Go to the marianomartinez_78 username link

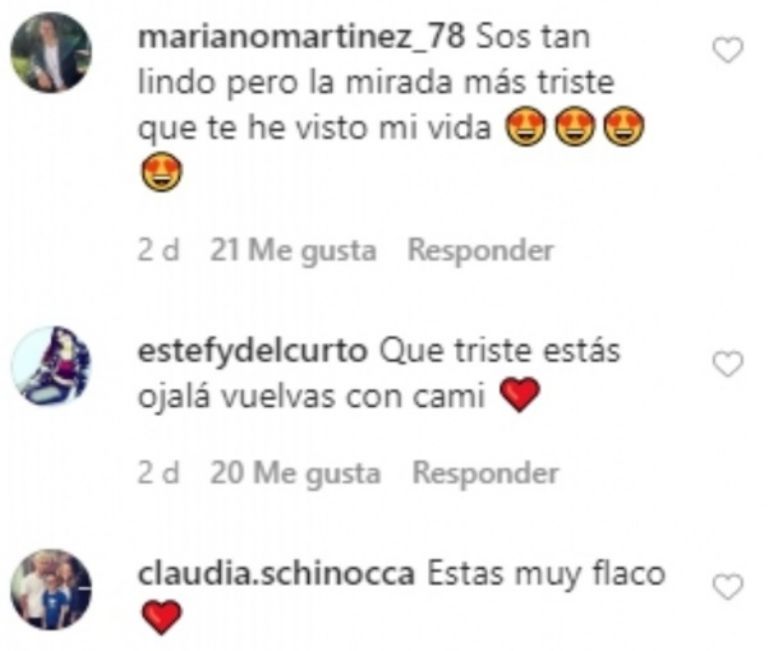pyautogui.click(x=301, y=37)
